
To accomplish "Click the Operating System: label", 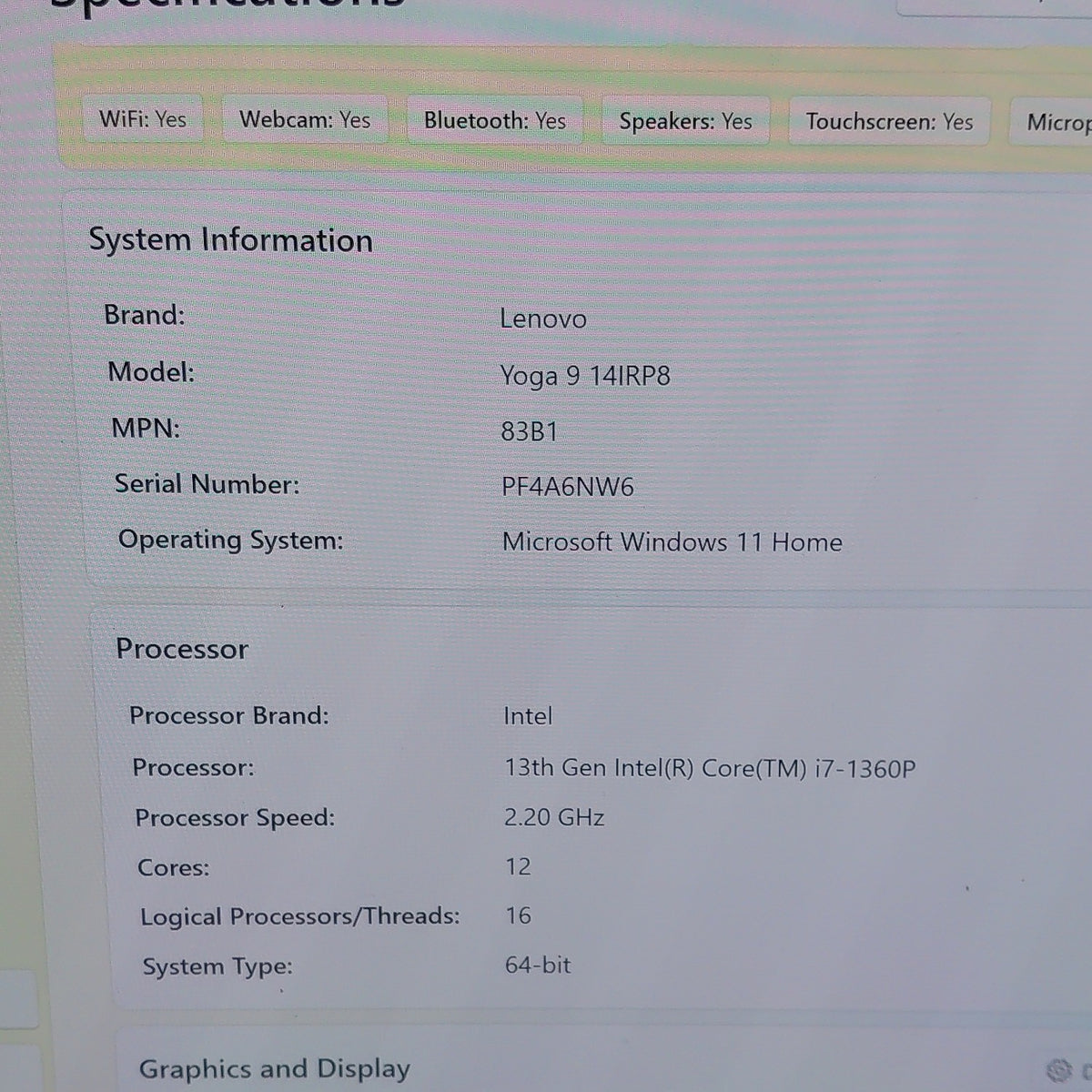I will (231, 541).
